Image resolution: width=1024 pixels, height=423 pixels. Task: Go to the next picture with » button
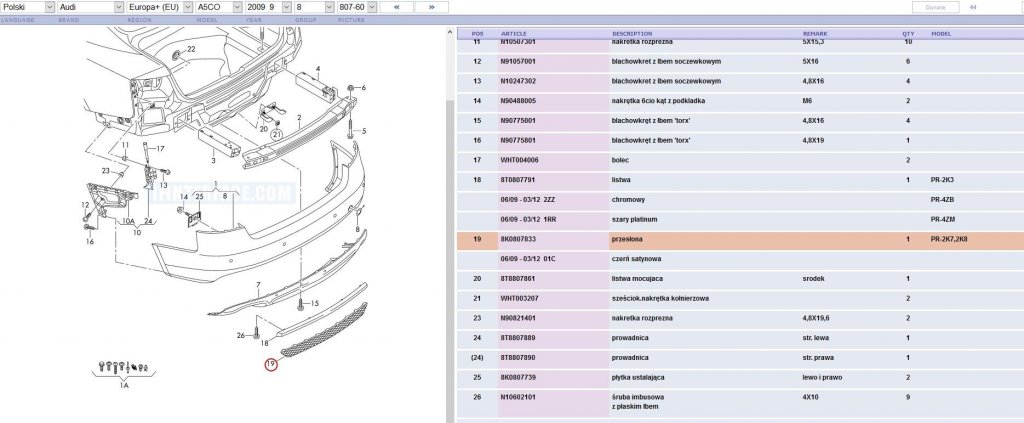(432, 7)
